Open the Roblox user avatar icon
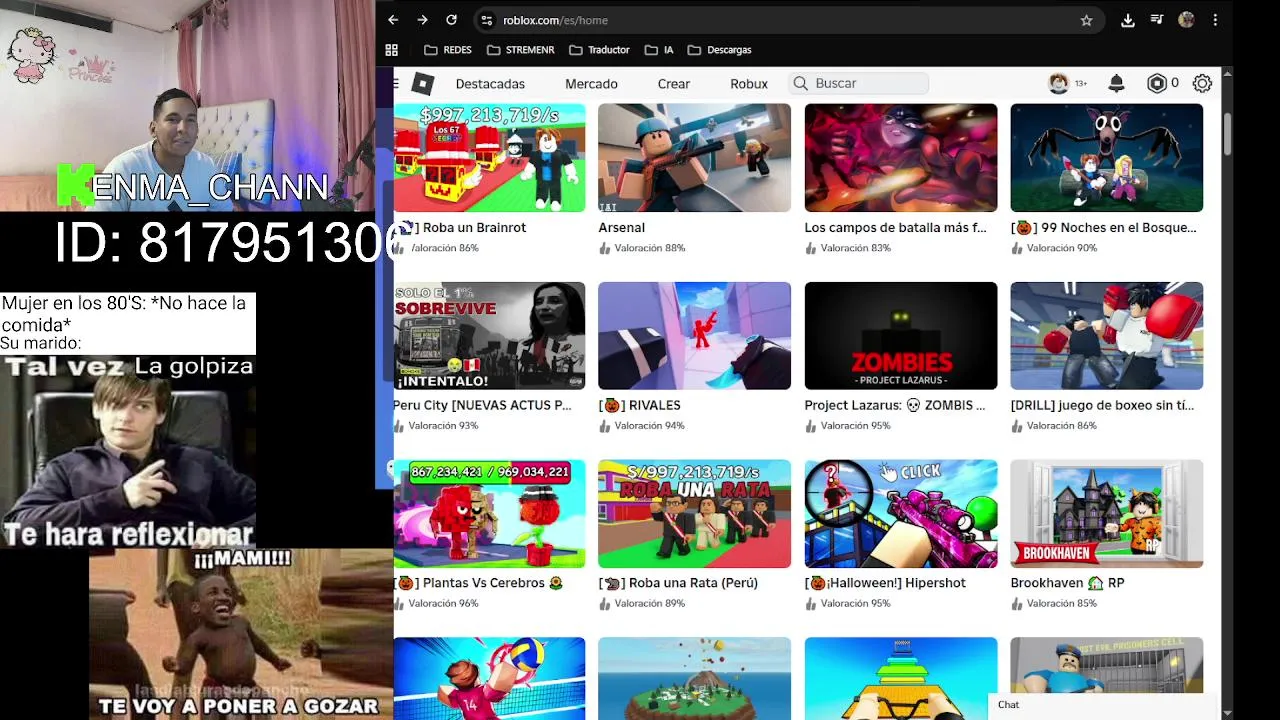 pyautogui.click(x=1058, y=84)
